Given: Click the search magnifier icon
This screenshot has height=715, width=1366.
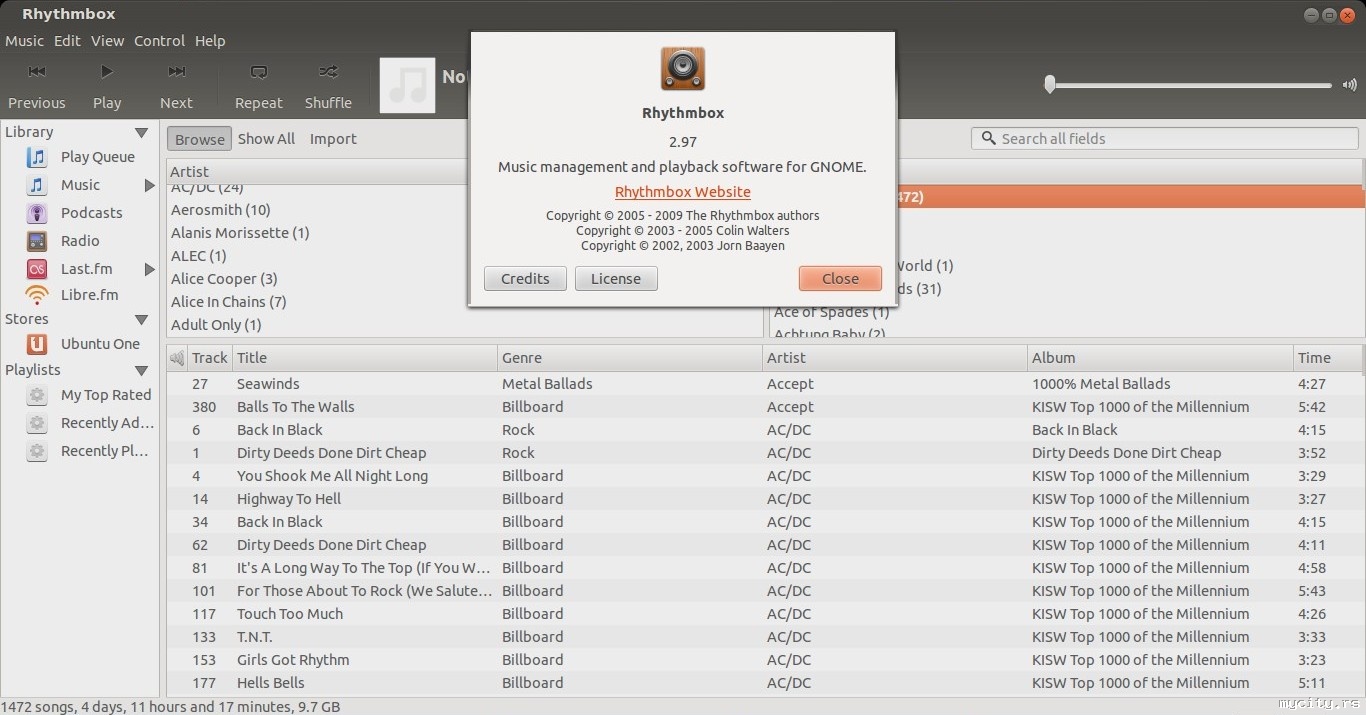Looking at the screenshot, I should (988, 139).
